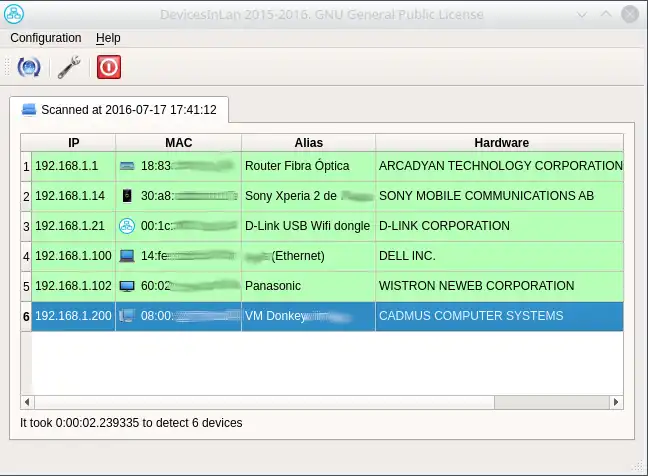Screen dimensions: 648x476
Task: Open the Help menu
Action: (108, 38)
